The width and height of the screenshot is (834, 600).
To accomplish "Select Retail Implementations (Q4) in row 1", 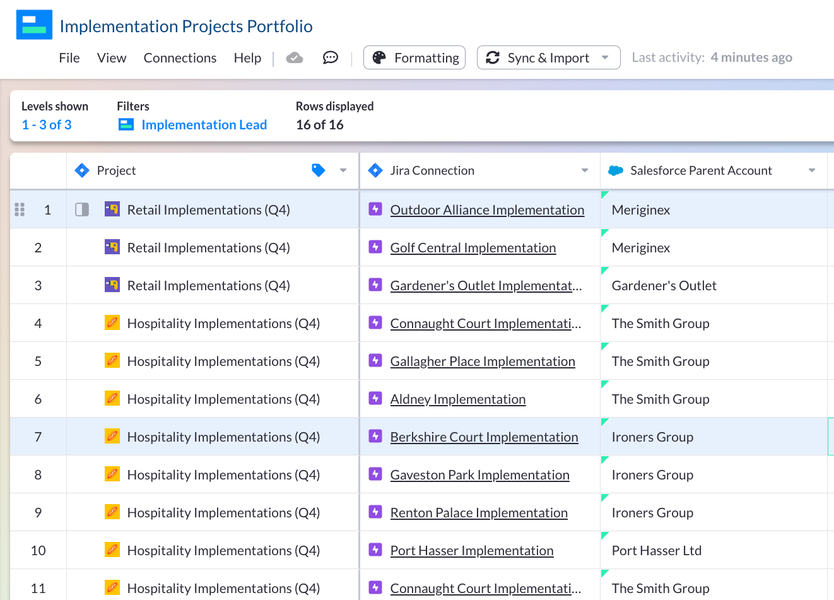I will [x=208, y=210].
